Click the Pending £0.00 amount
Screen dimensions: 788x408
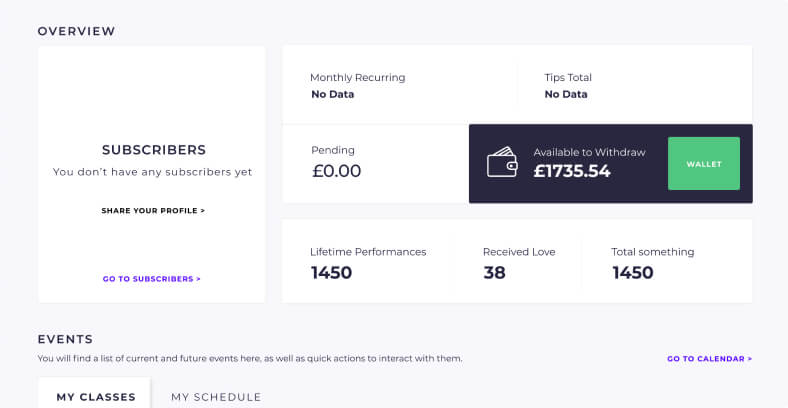pos(337,171)
